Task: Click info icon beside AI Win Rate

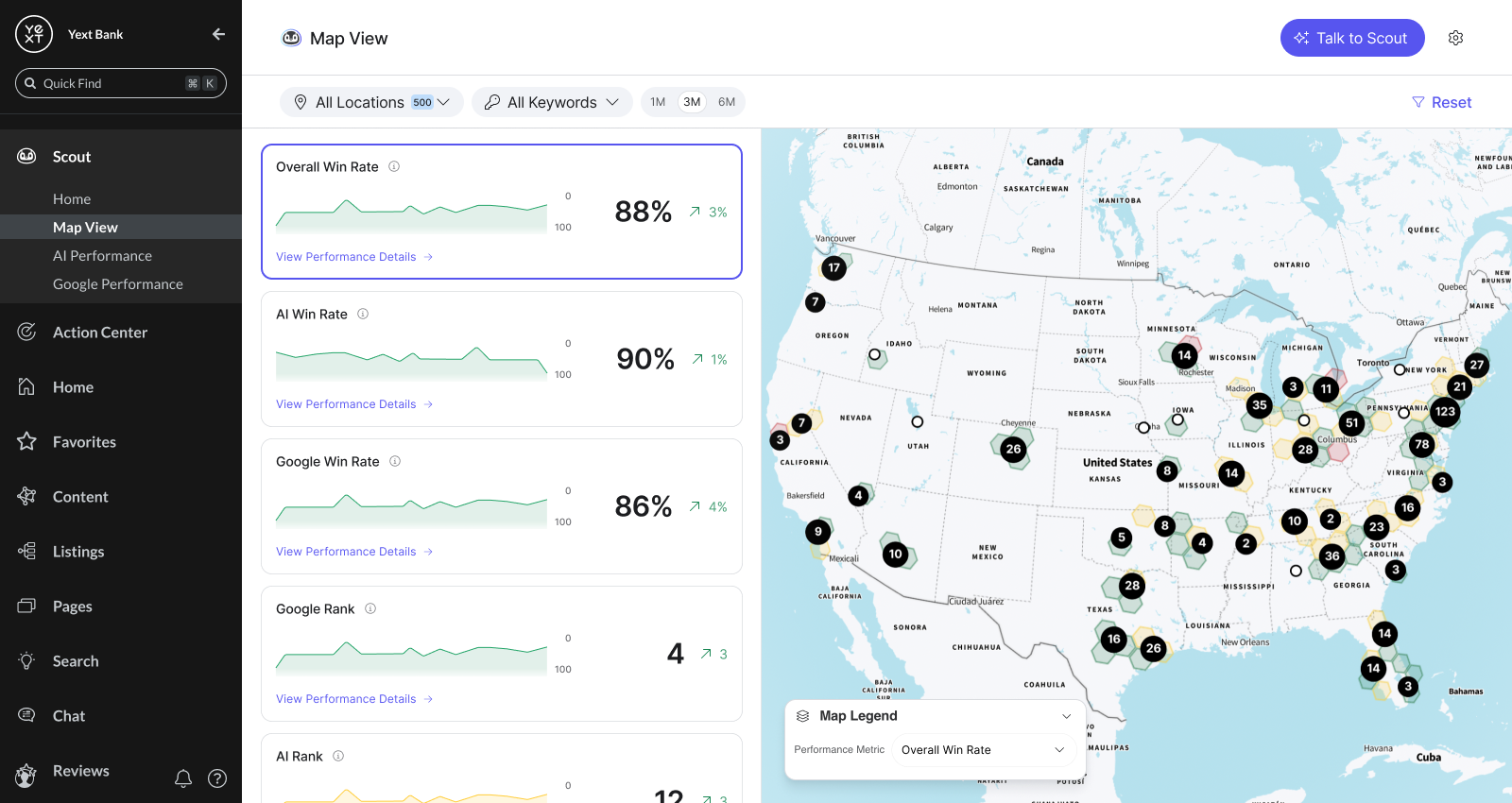Action: coord(363,314)
